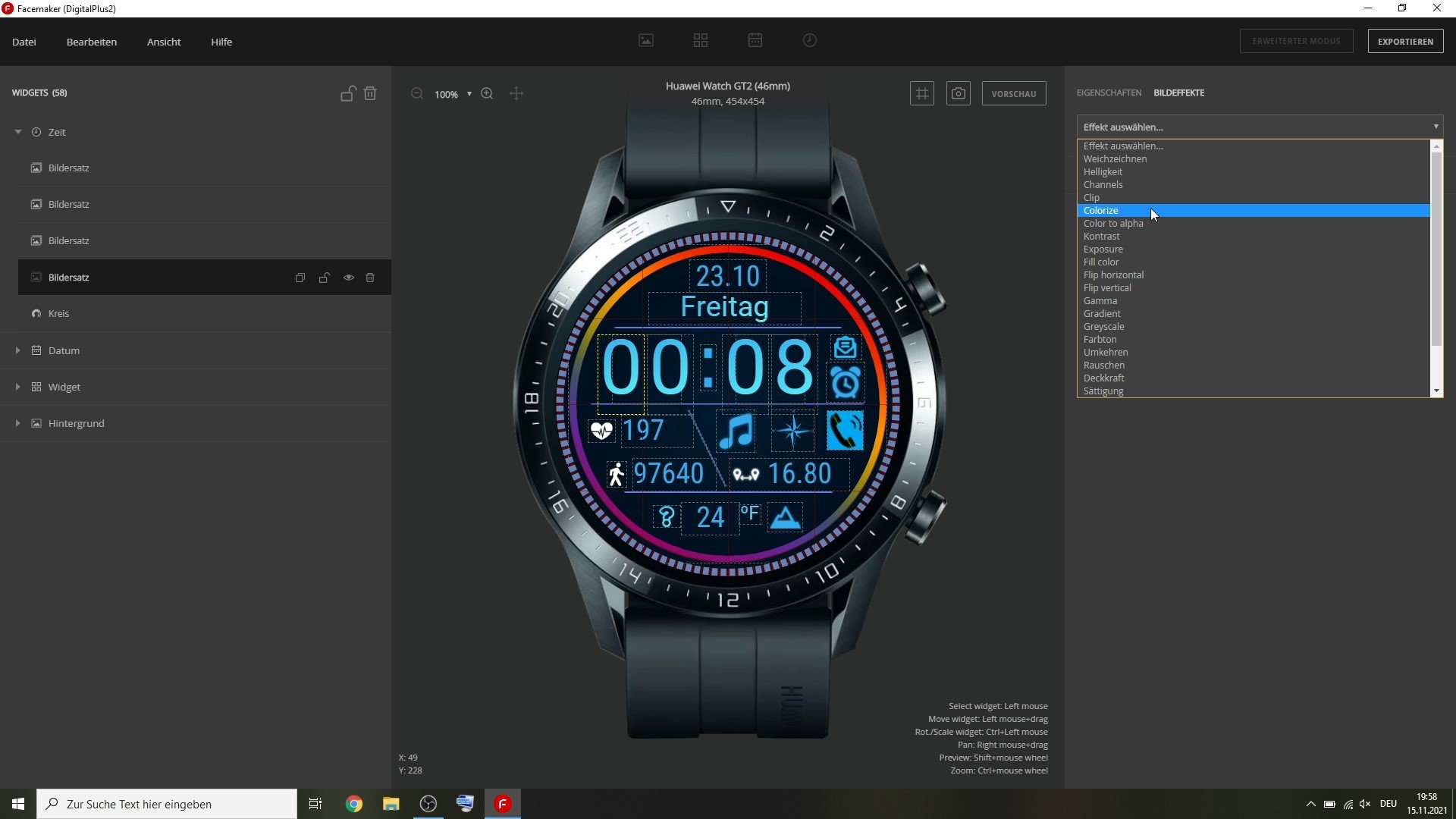Zoom out with the minus magnifier icon
Image resolution: width=1456 pixels, height=819 pixels.
coord(416,94)
